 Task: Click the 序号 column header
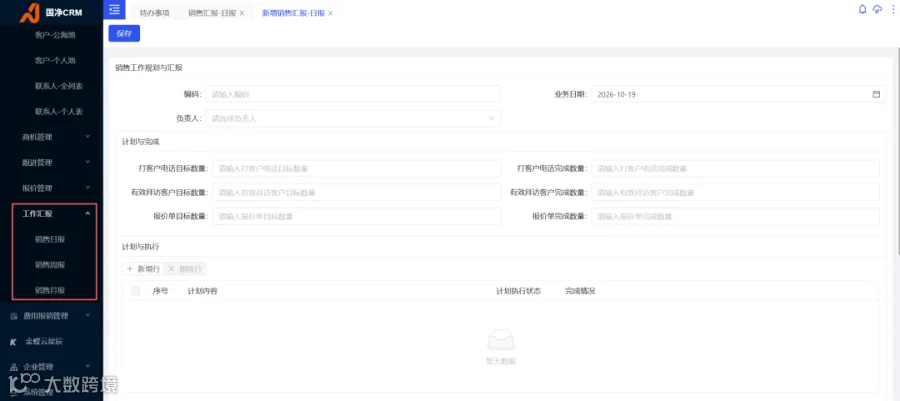160,291
